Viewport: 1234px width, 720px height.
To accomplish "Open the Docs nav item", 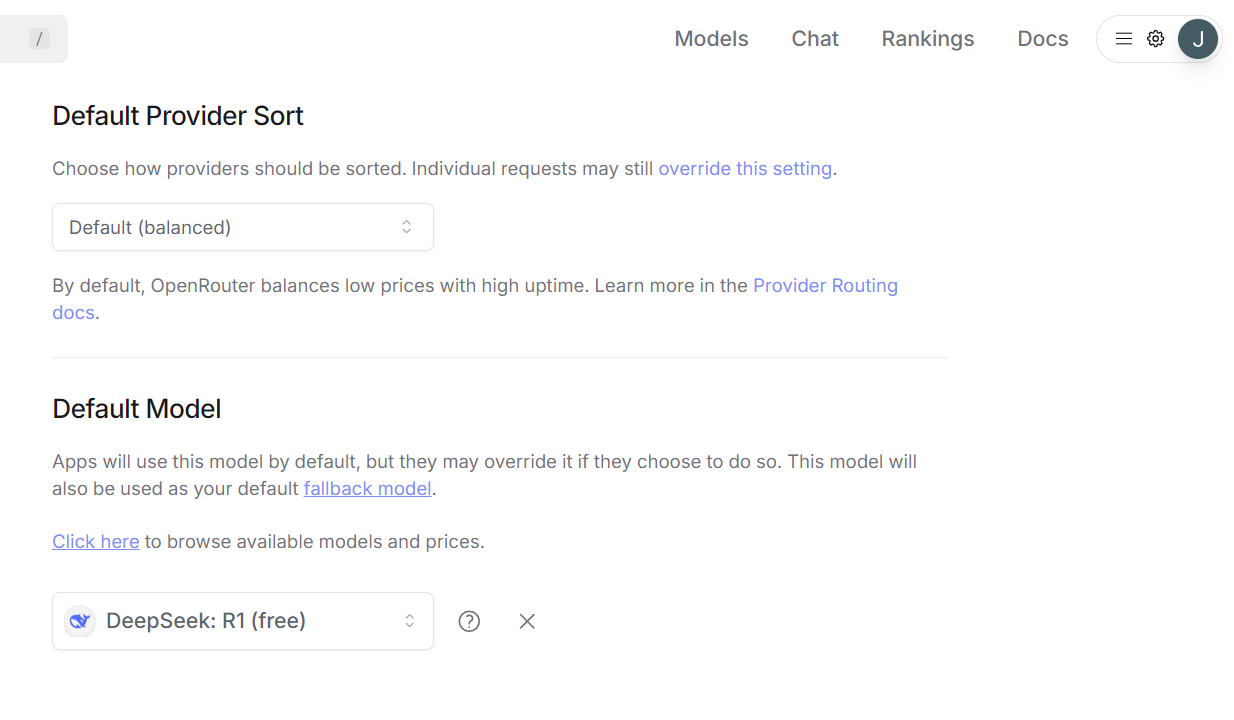I will tap(1042, 39).
